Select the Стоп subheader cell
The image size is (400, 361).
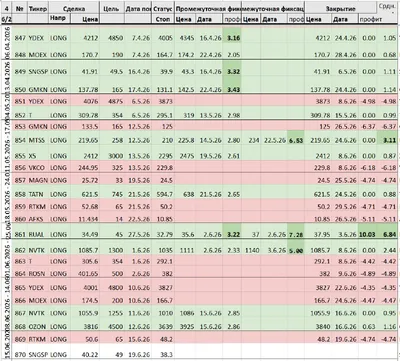click(163, 19)
